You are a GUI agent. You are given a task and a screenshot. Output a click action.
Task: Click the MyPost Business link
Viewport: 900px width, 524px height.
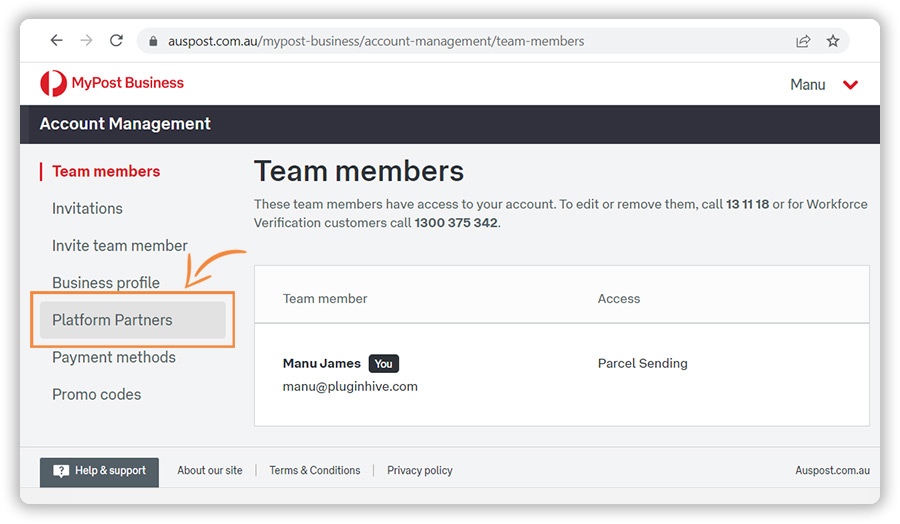click(x=127, y=83)
